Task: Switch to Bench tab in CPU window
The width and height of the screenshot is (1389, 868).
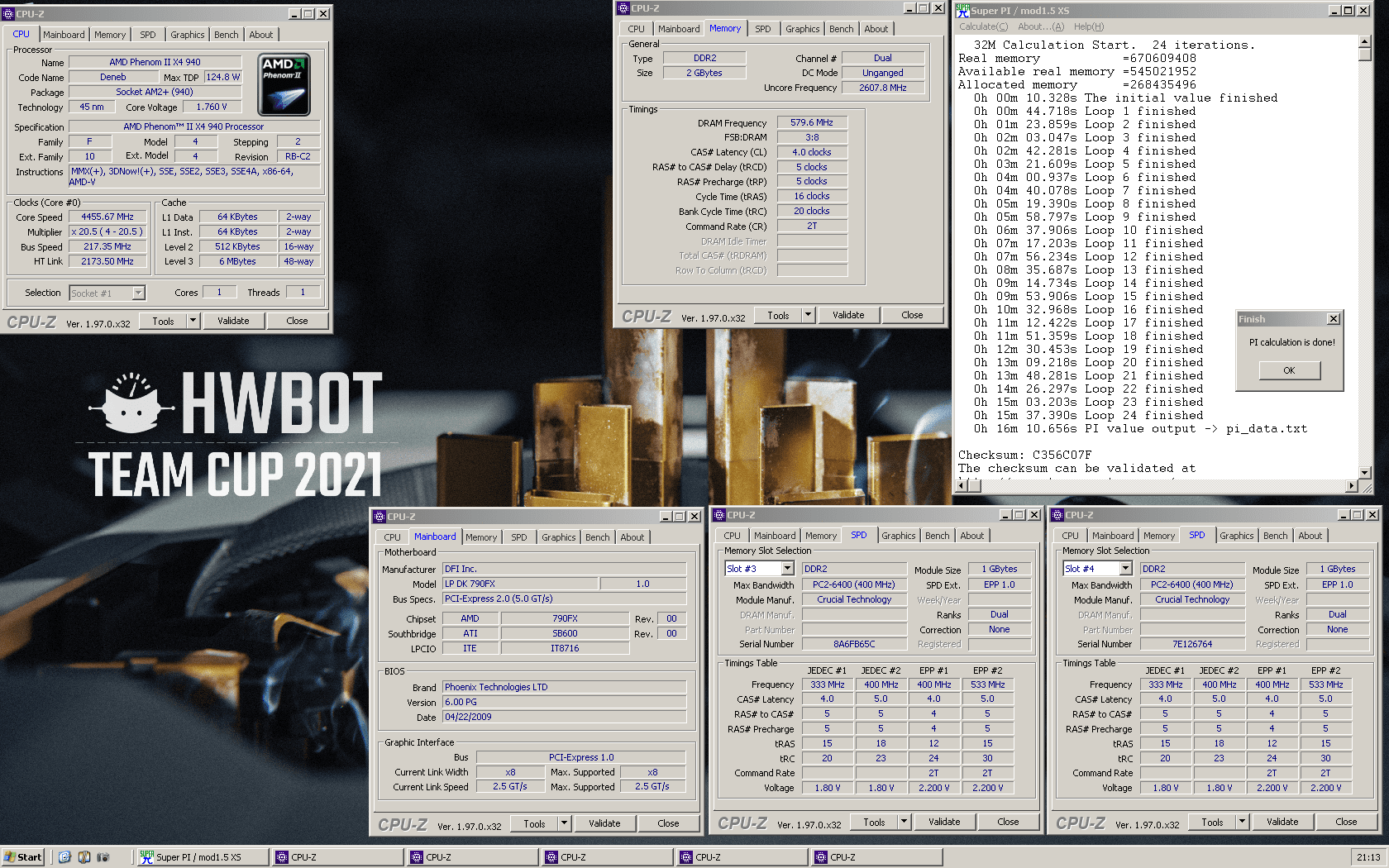Action: (226, 35)
